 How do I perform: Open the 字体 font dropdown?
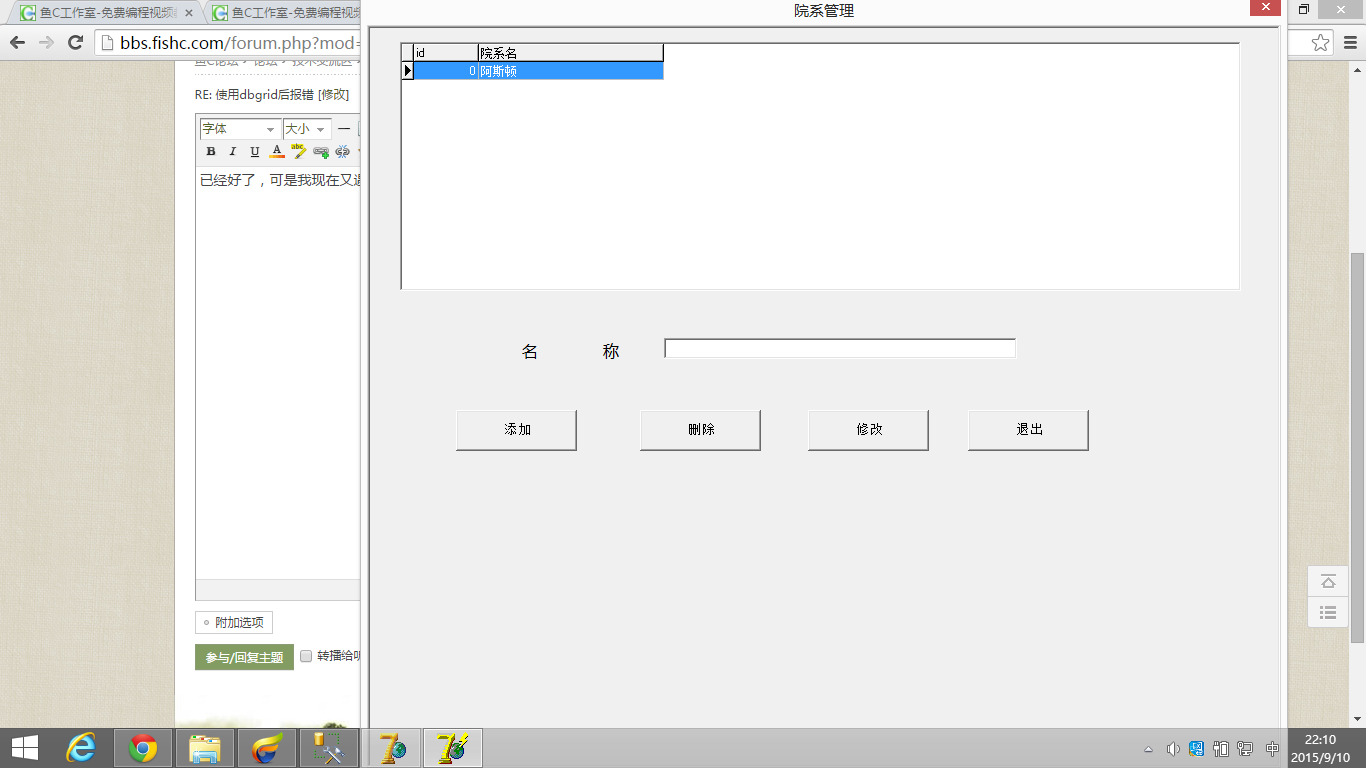pos(240,129)
